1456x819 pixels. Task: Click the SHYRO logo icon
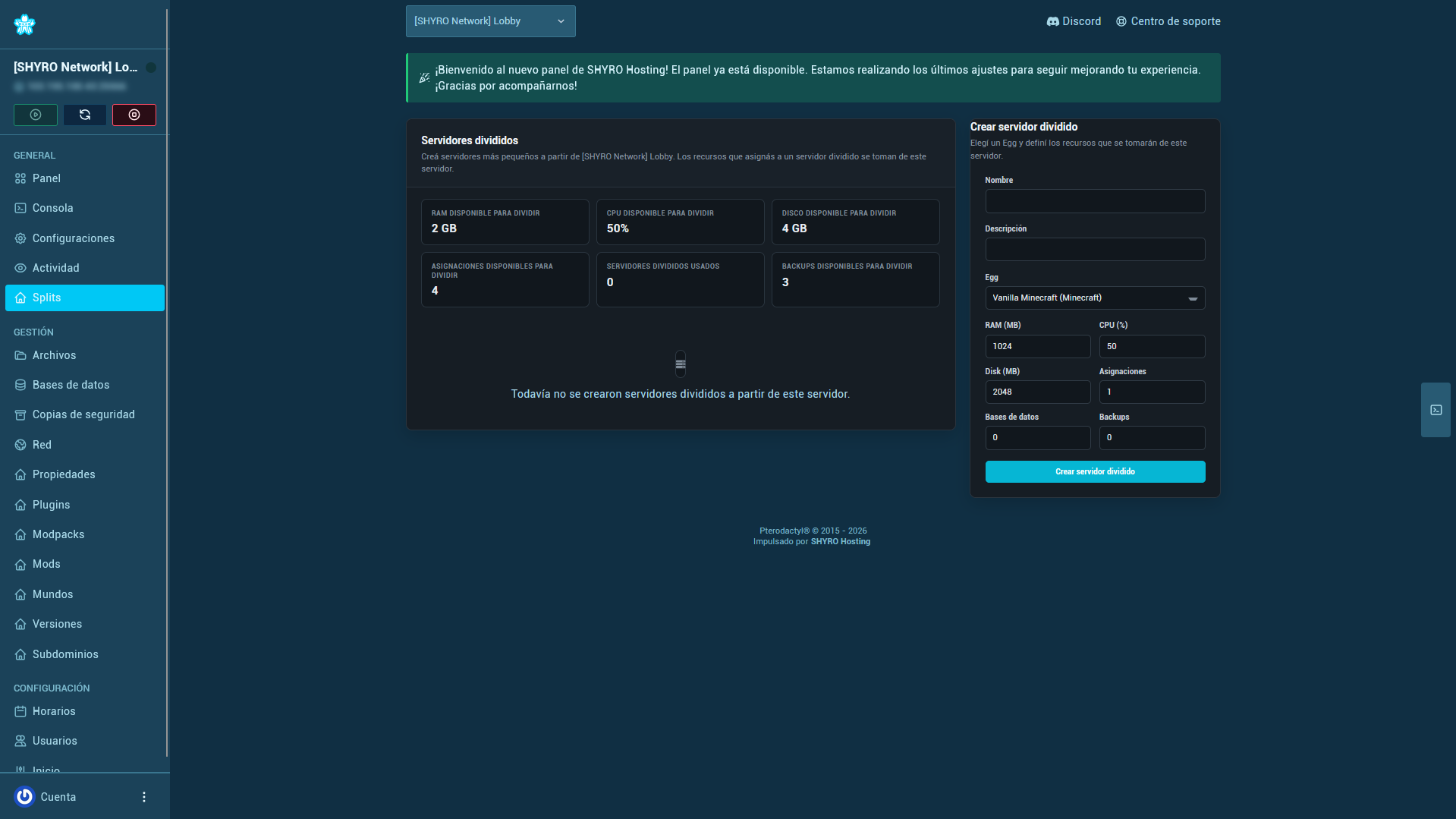click(x=24, y=24)
